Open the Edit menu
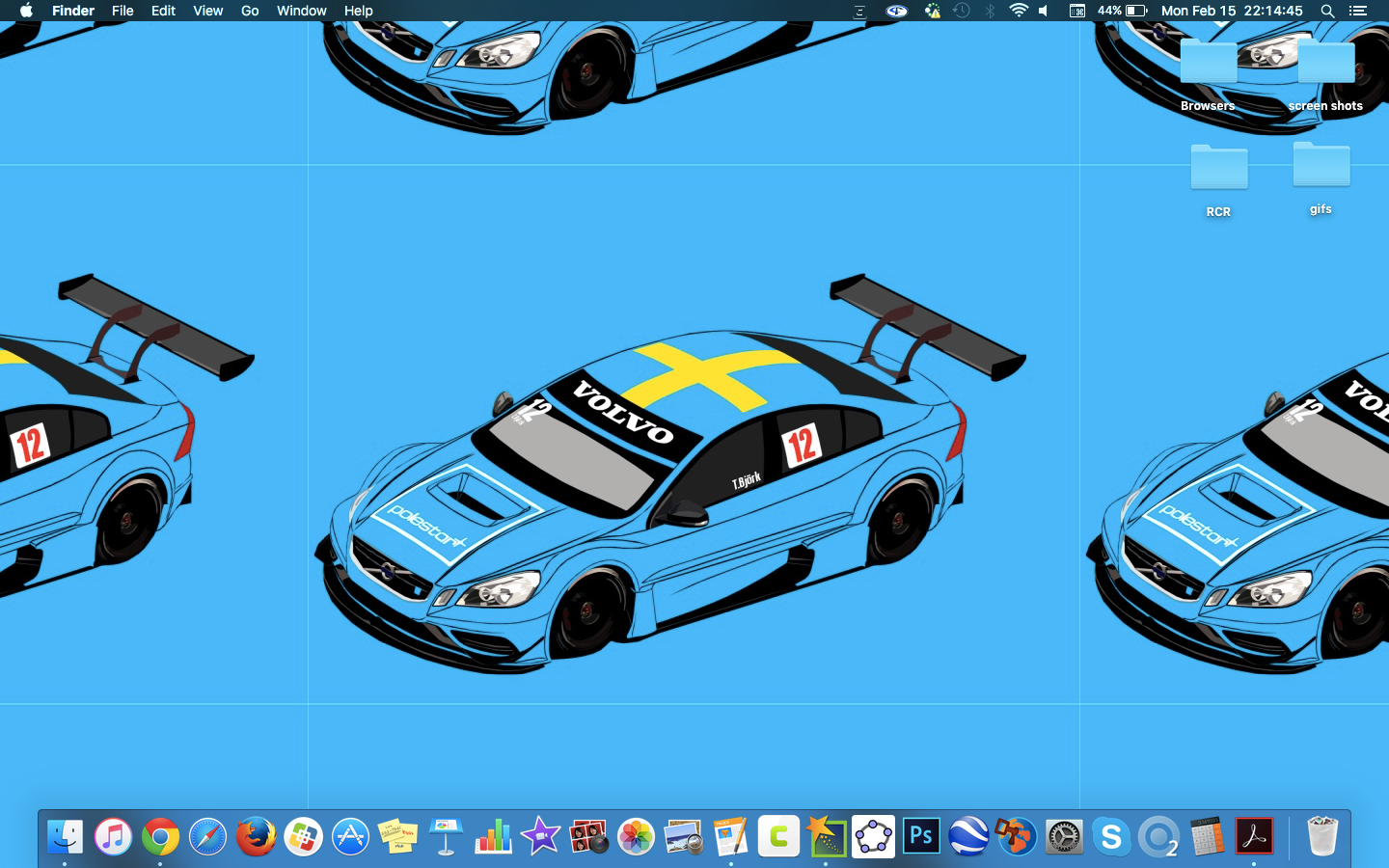 [163, 11]
